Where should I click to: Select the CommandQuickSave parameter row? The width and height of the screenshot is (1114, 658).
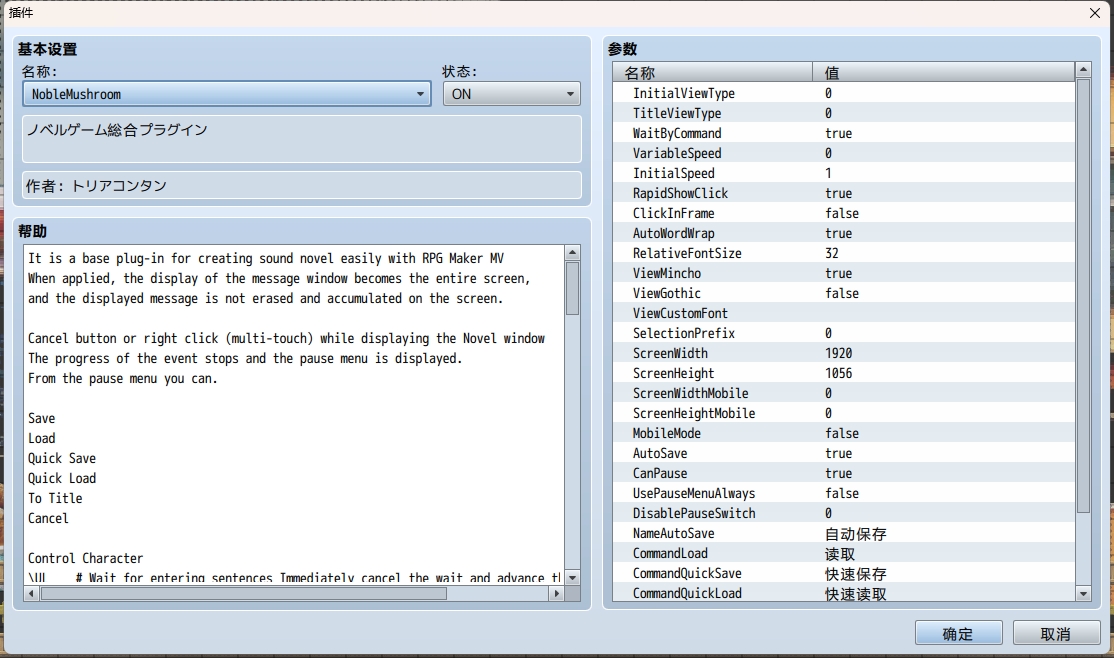pos(844,573)
